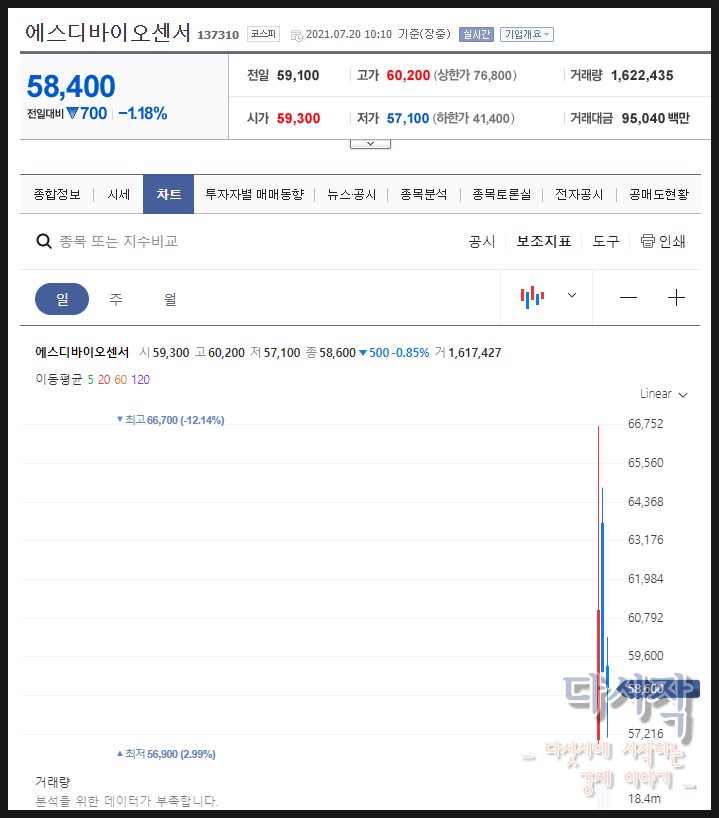Click the 최저 56,900 low marker
The height and width of the screenshot is (818, 719).
(166, 754)
